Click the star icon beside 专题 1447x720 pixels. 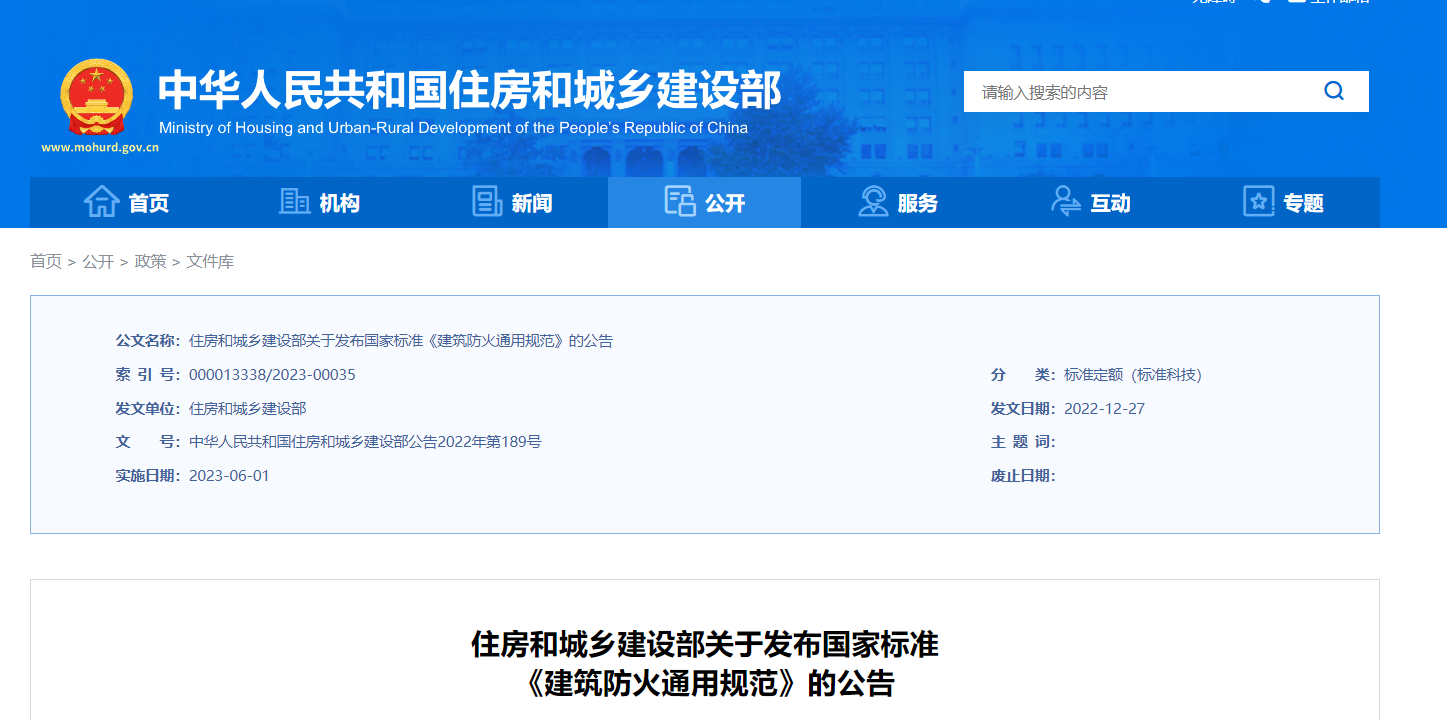1258,202
